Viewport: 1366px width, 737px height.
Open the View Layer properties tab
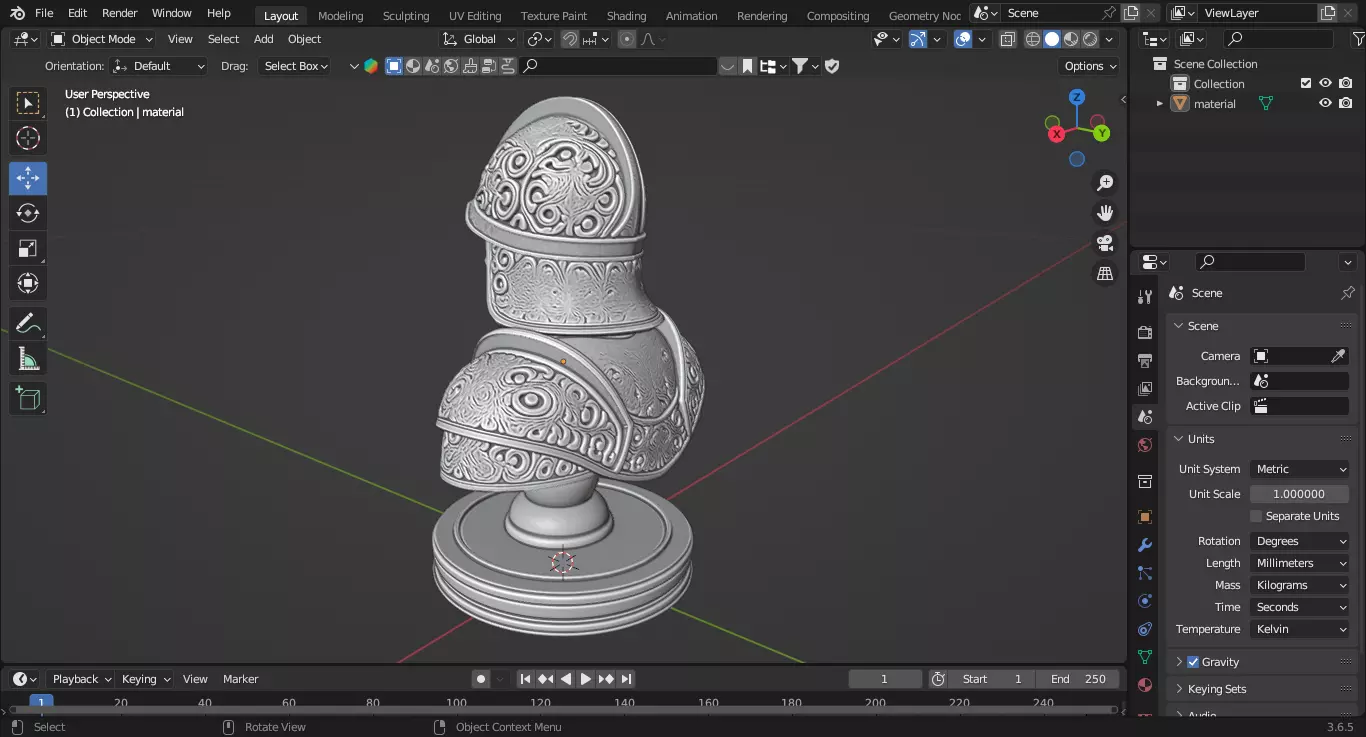coord(1145,388)
